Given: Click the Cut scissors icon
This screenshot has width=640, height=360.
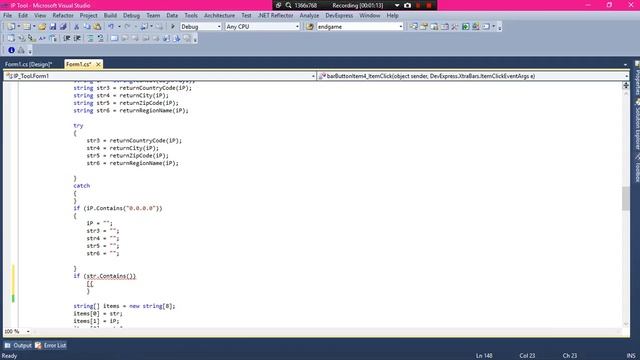Looking at the screenshot, I should tap(76, 27).
